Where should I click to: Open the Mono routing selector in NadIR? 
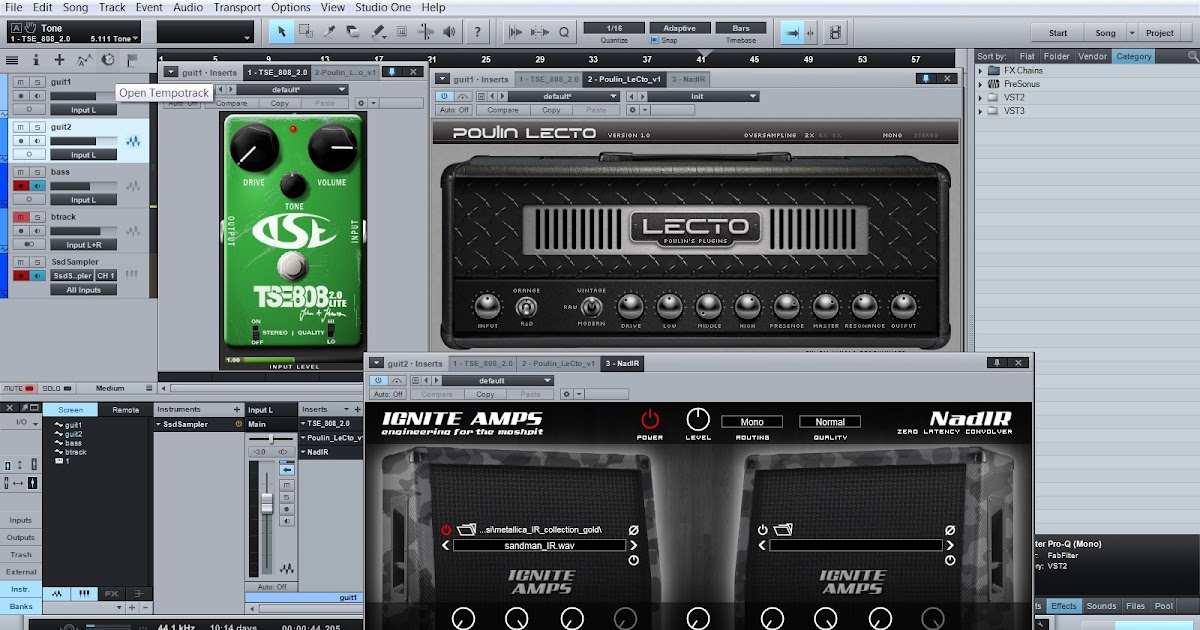752,422
